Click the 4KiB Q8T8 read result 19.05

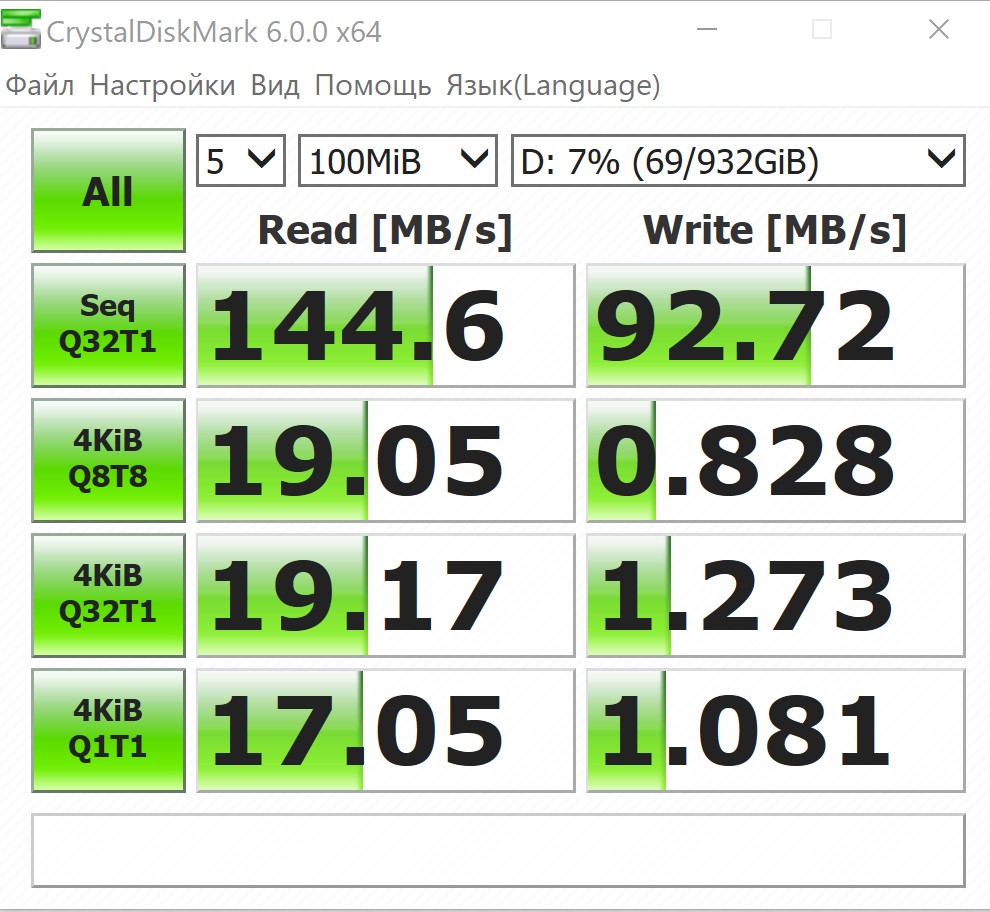tap(386, 460)
